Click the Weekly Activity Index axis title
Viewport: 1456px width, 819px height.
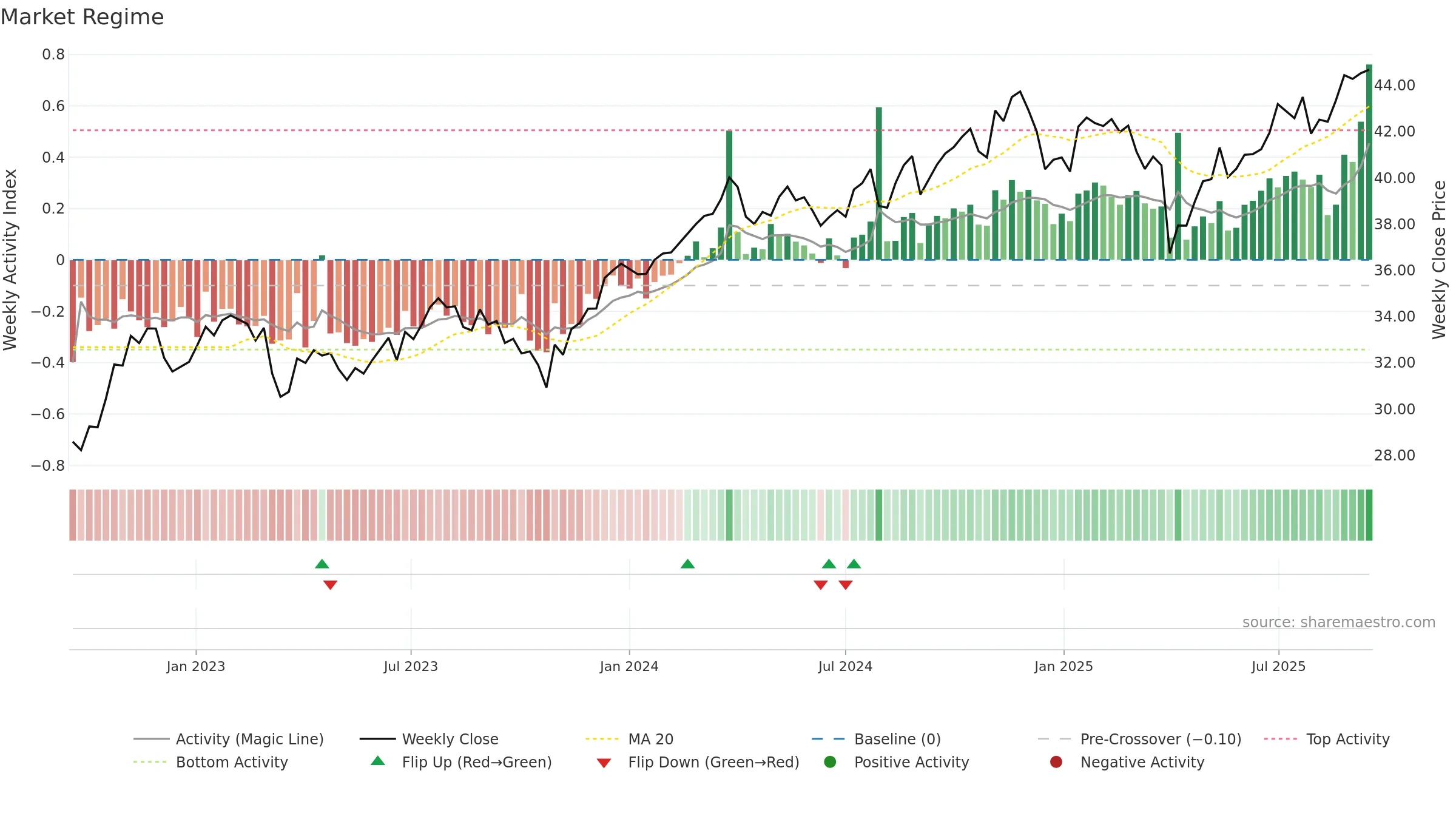pos(10,260)
